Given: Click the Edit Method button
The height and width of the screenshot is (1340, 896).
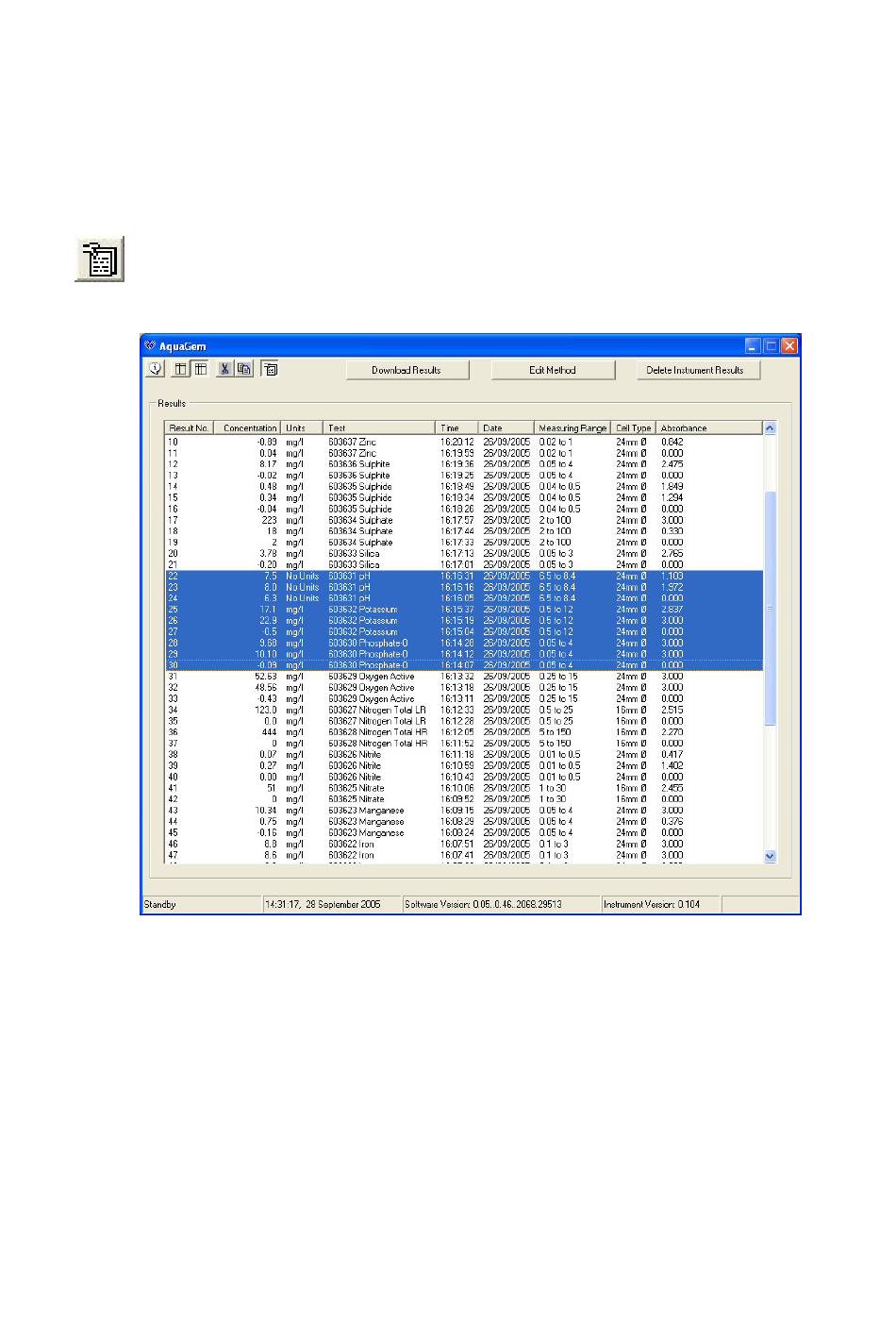Looking at the screenshot, I should pyautogui.click(x=553, y=370).
